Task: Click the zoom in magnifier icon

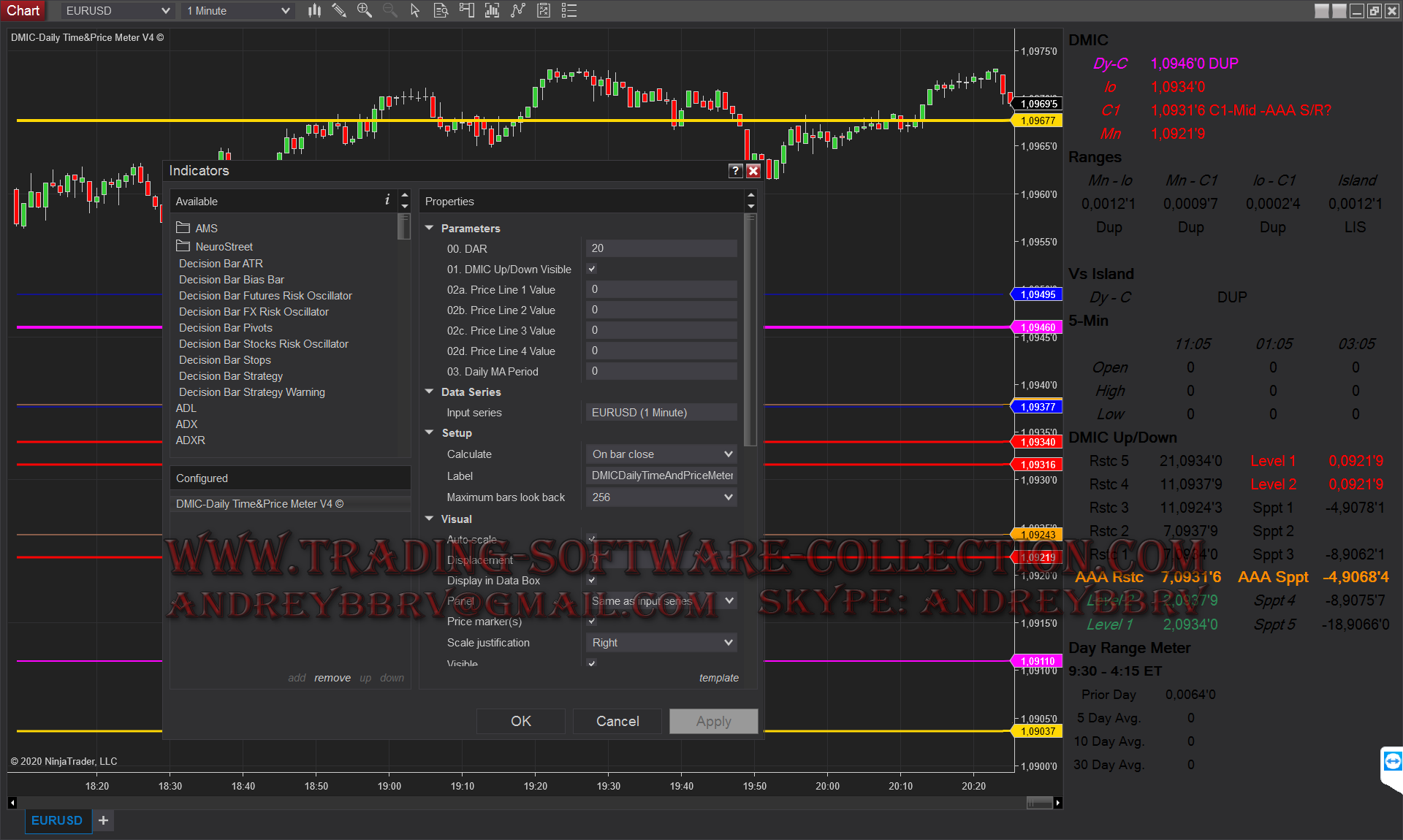Action: click(364, 10)
